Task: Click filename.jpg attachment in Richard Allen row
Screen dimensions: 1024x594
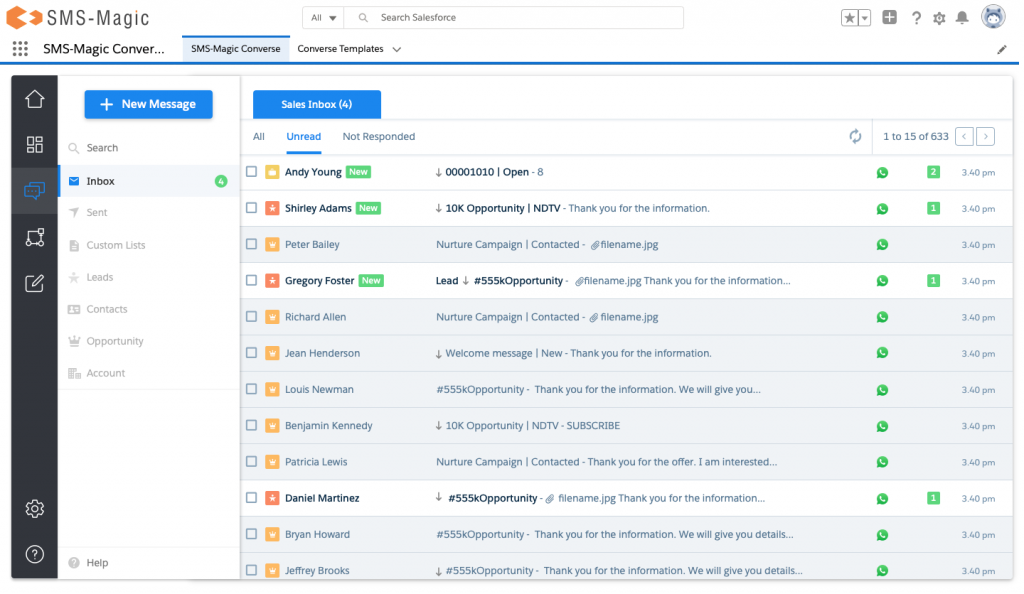Action: pyautogui.click(x=624, y=317)
